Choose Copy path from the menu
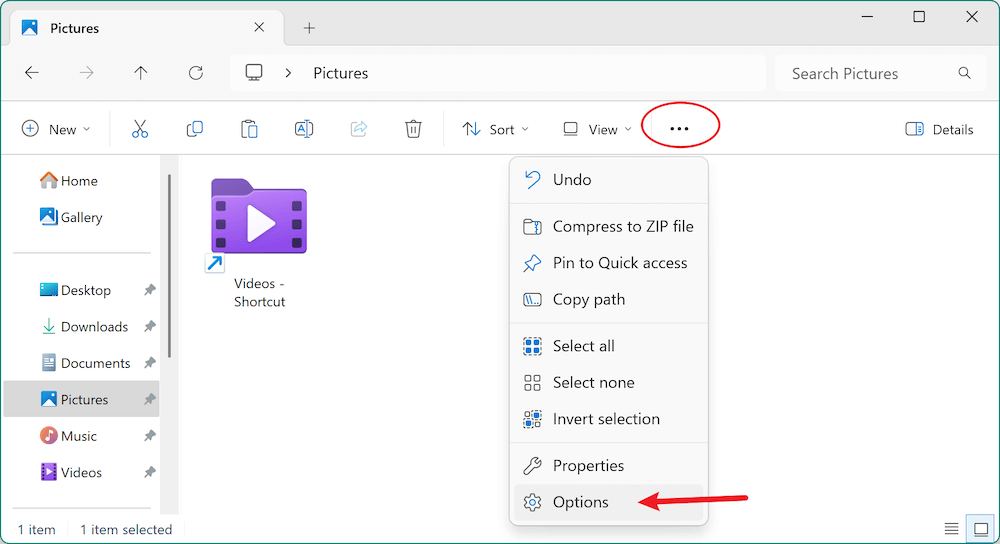1000x544 pixels. pos(609,299)
